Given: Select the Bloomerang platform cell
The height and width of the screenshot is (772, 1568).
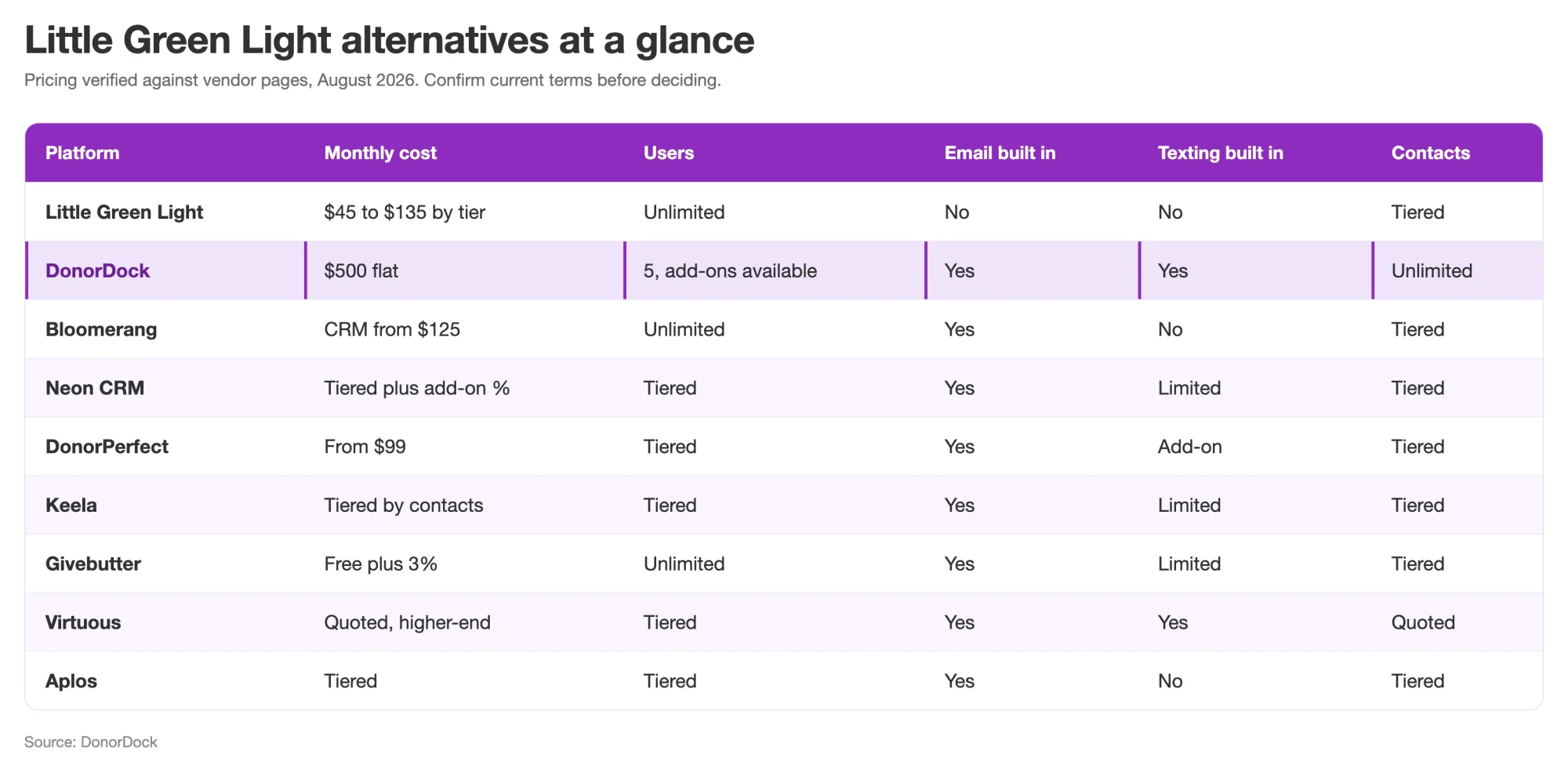Looking at the screenshot, I should (101, 329).
